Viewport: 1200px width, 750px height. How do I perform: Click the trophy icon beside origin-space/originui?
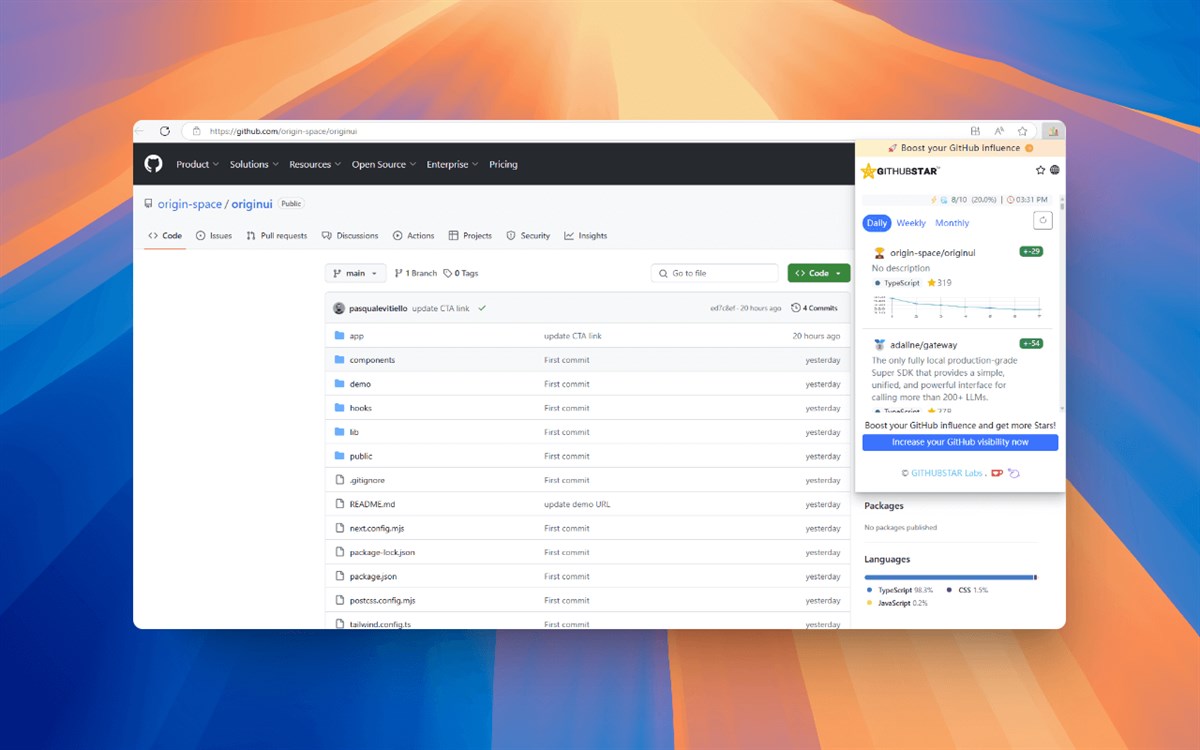(880, 253)
